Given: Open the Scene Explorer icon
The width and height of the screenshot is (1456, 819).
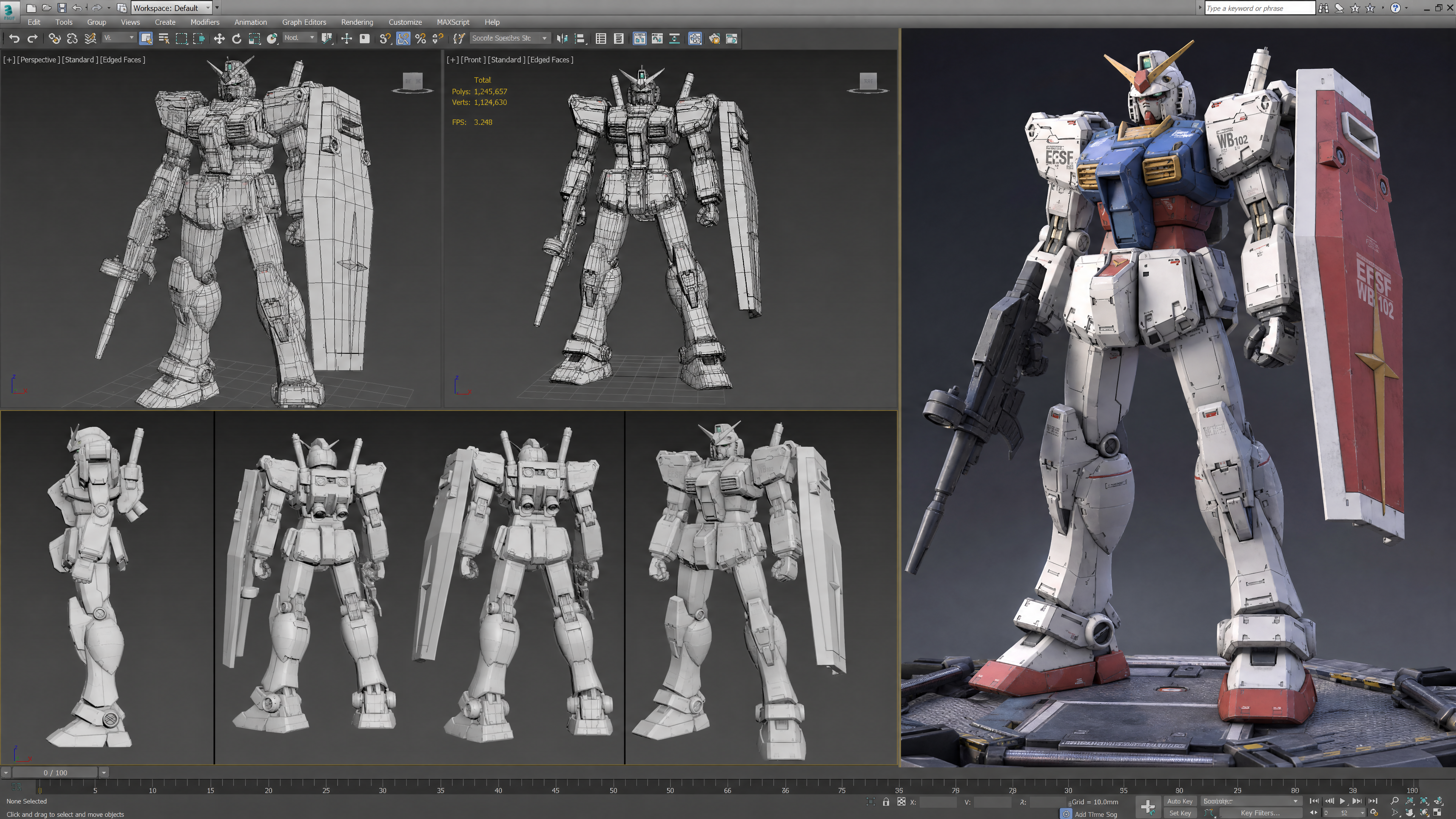Looking at the screenshot, I should [601, 38].
